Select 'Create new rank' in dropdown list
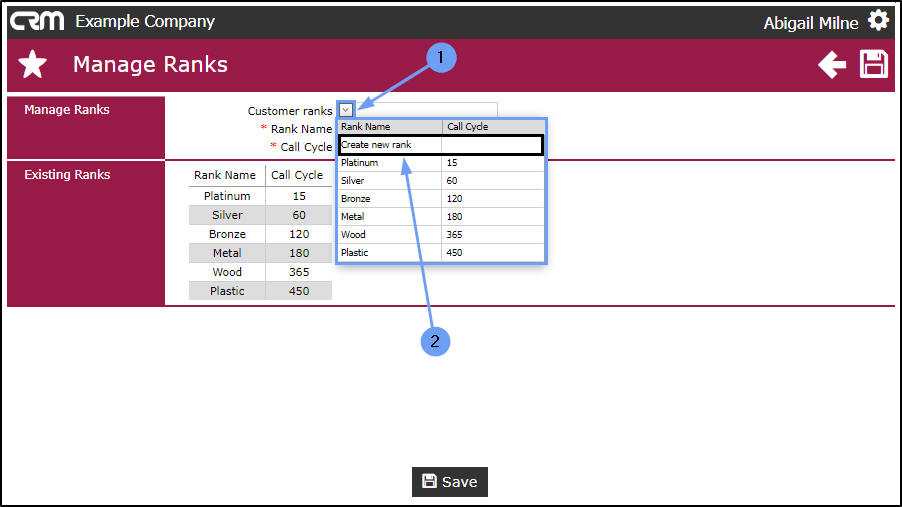 coord(441,145)
